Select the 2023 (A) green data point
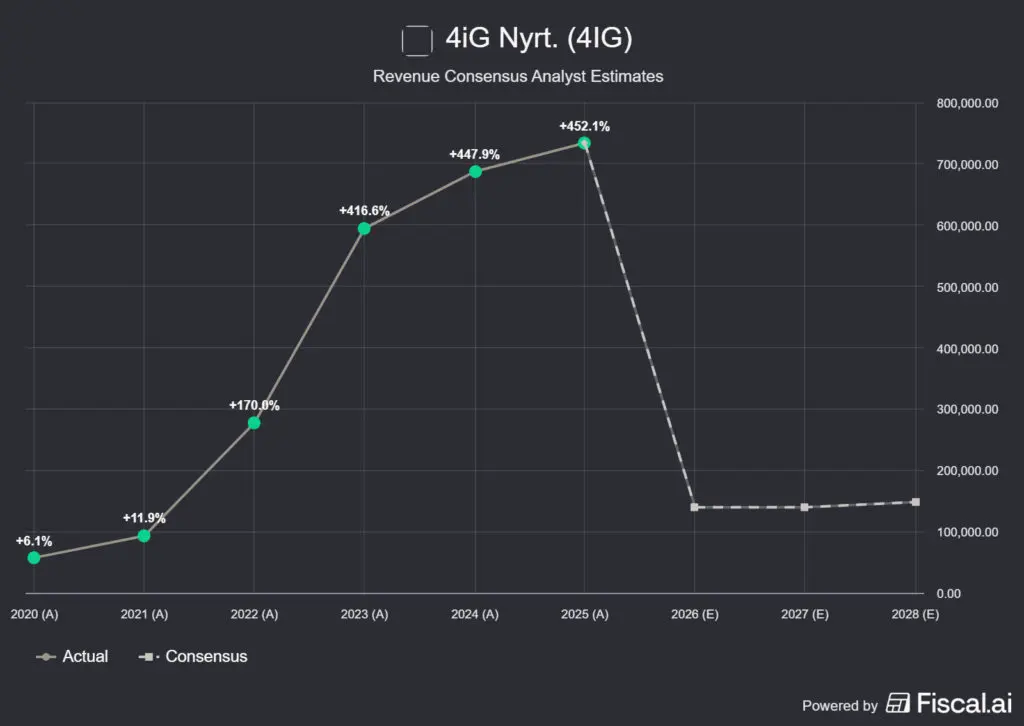 [x=364, y=229]
